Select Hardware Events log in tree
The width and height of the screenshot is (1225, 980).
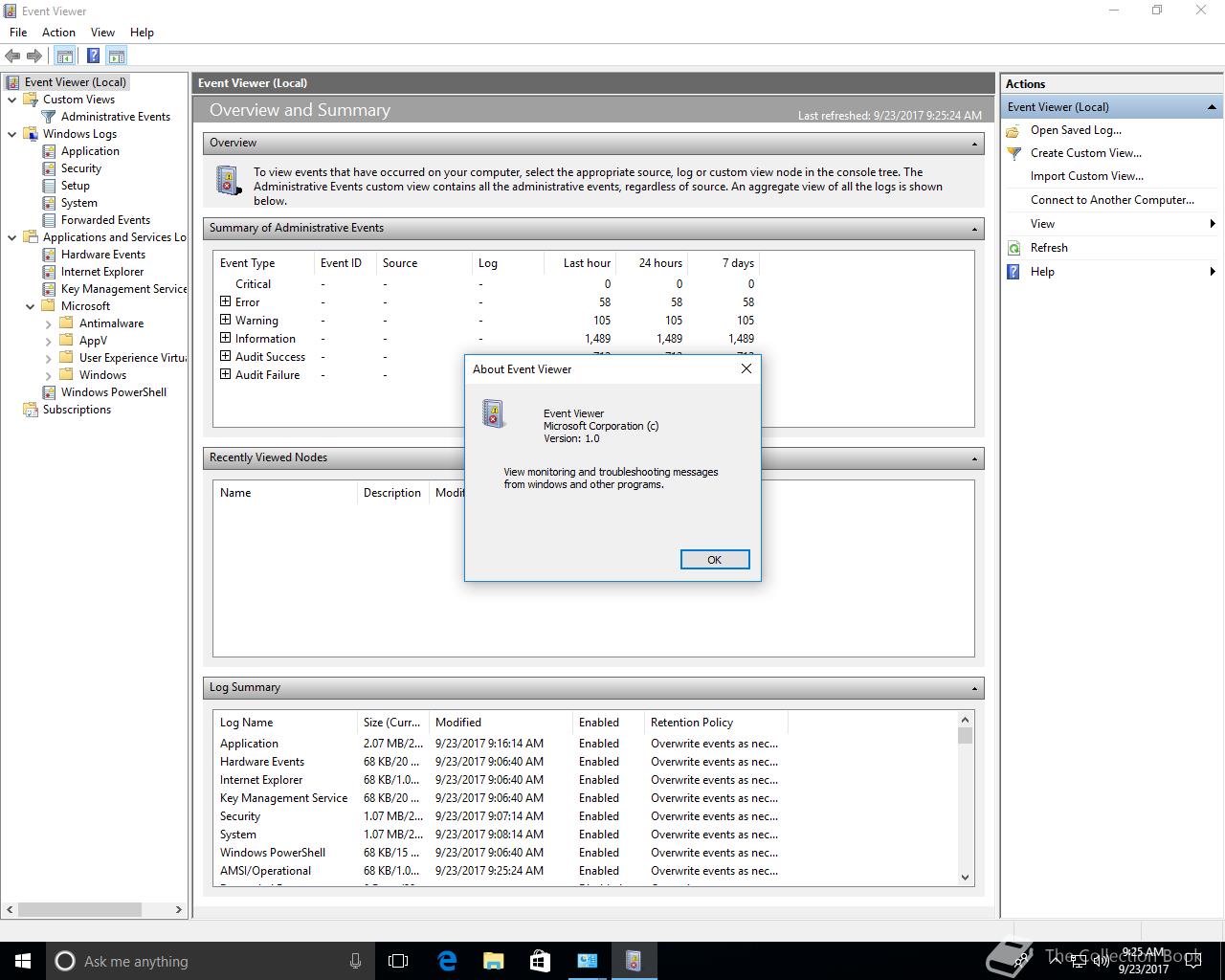point(102,255)
